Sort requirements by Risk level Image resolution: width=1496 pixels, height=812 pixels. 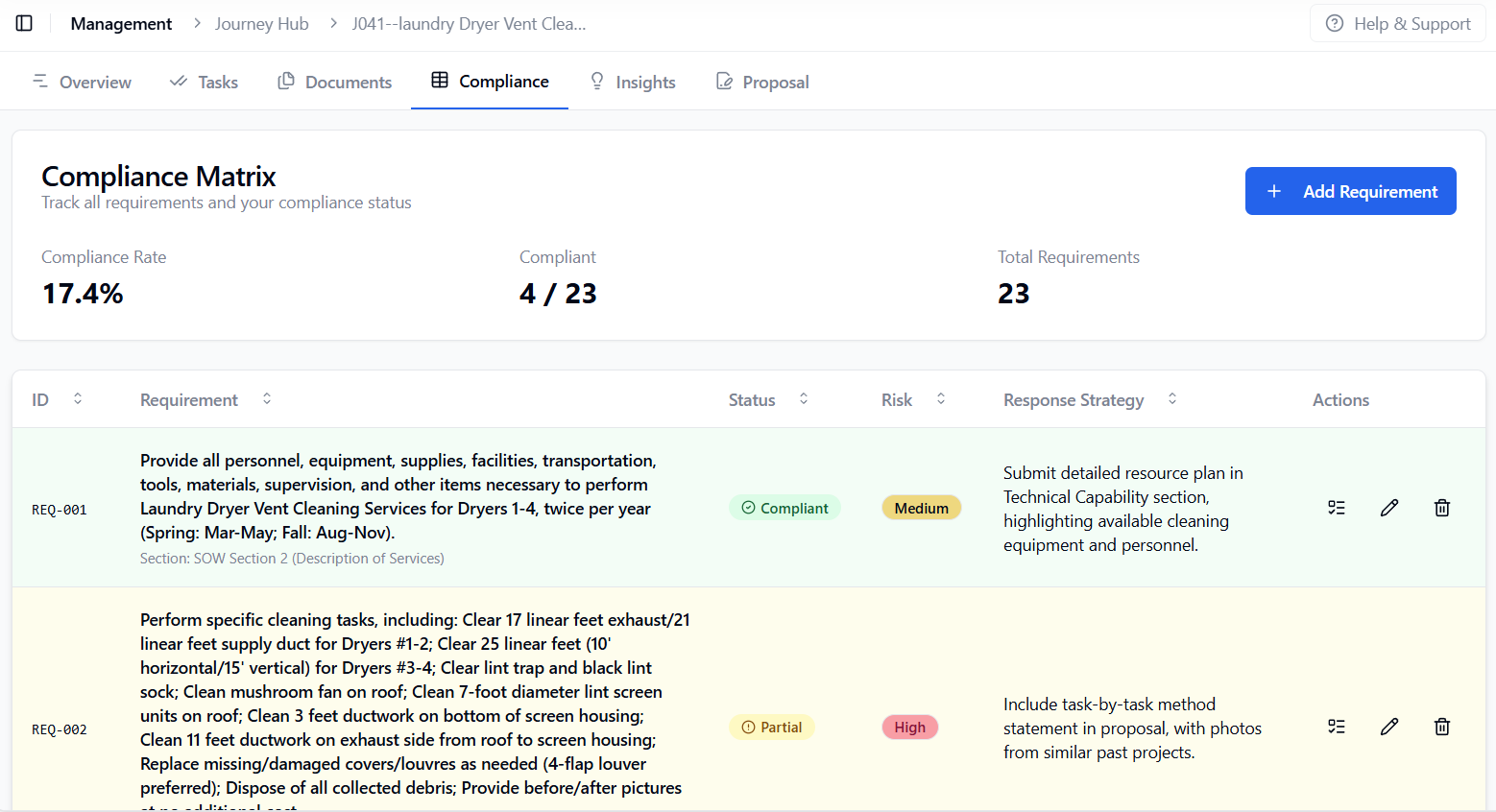[941, 398]
